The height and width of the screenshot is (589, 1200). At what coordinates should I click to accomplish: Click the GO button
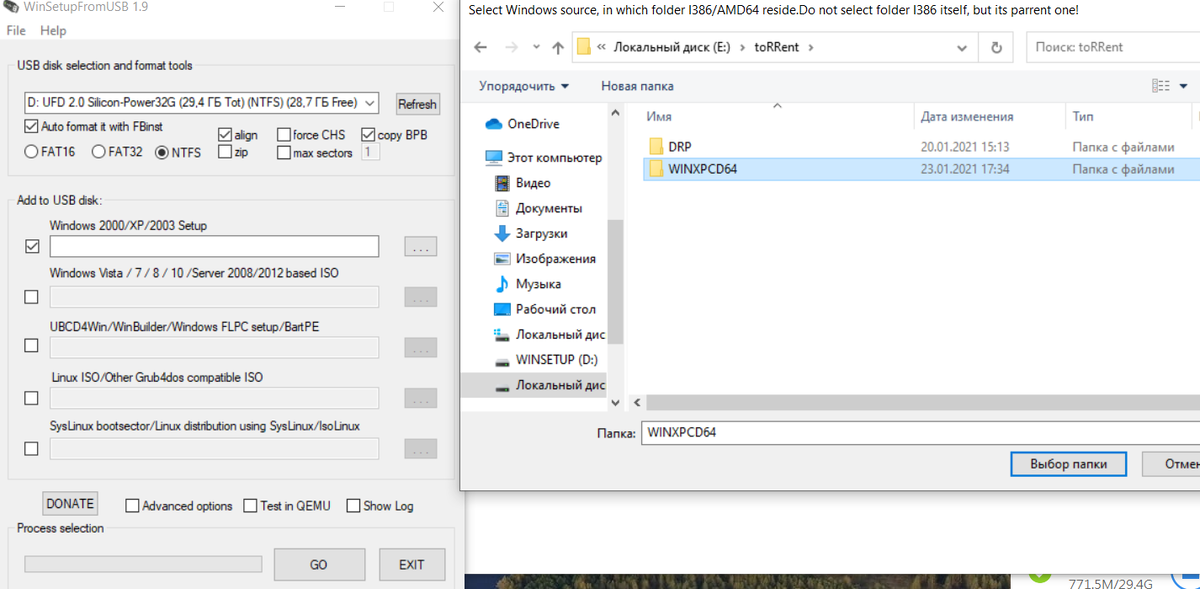pos(318,565)
